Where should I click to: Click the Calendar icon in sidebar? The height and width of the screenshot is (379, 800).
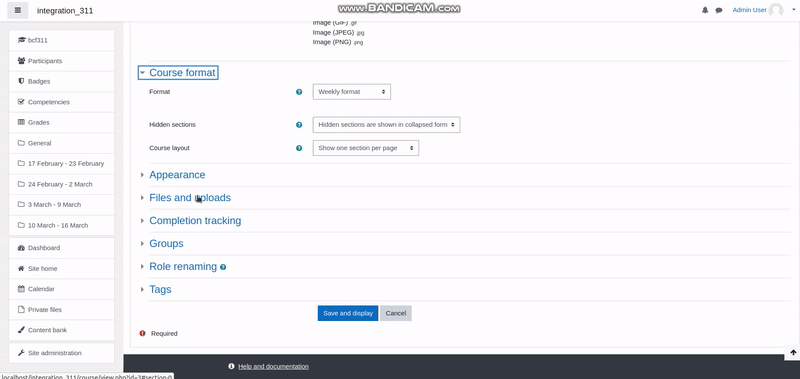tap(21, 289)
